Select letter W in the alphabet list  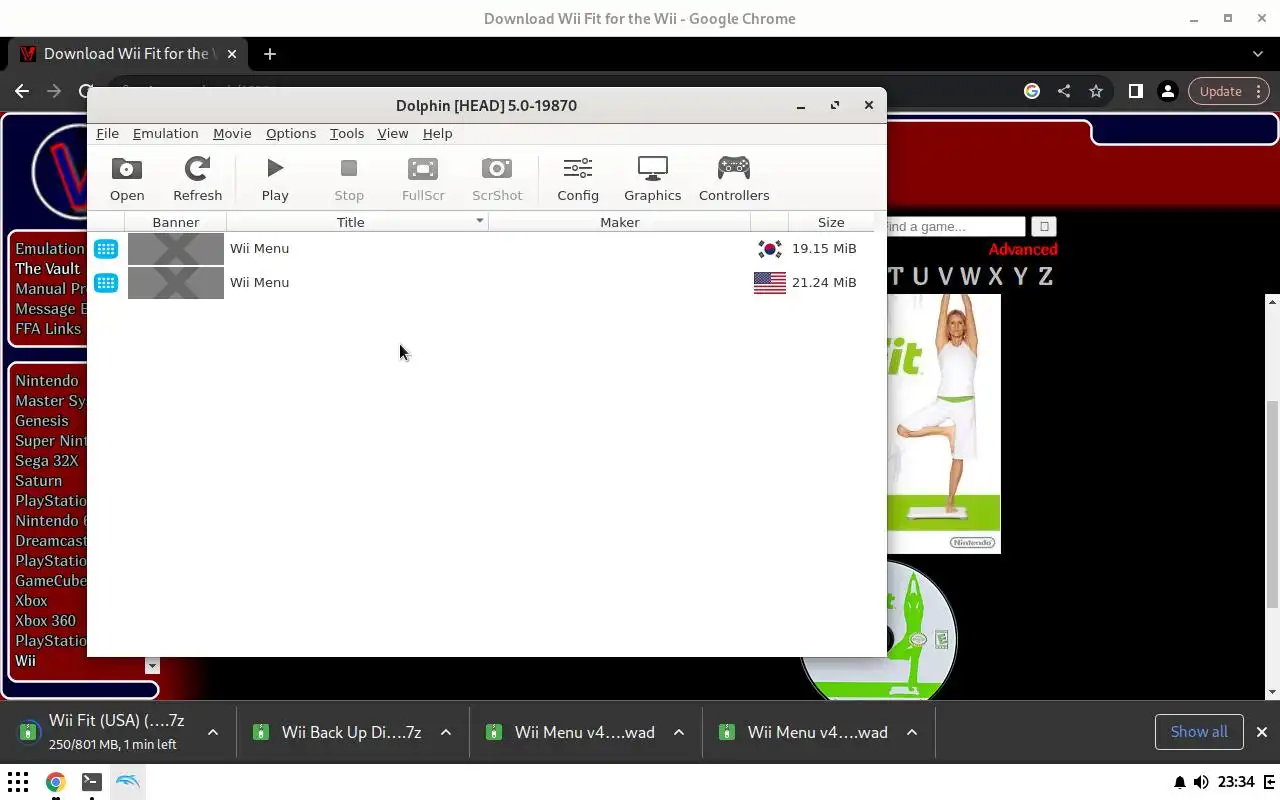[970, 277]
